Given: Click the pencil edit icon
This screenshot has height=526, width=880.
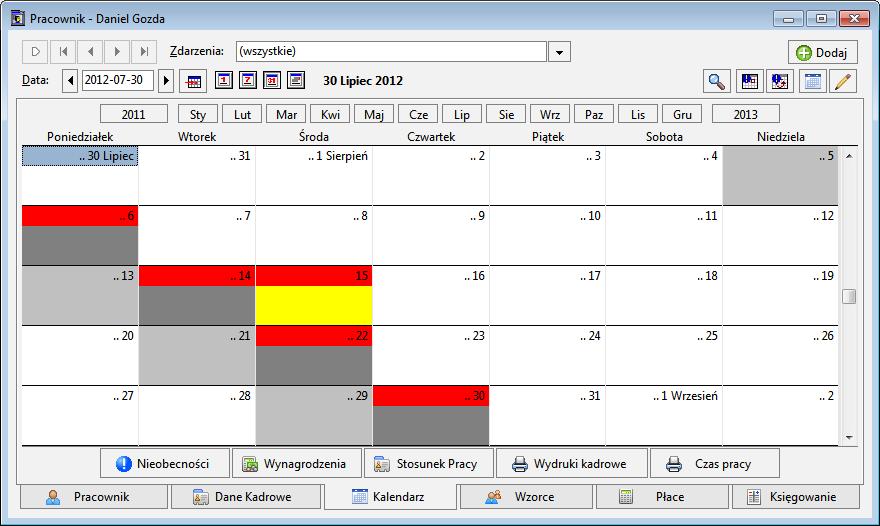Looking at the screenshot, I should pos(844,81).
